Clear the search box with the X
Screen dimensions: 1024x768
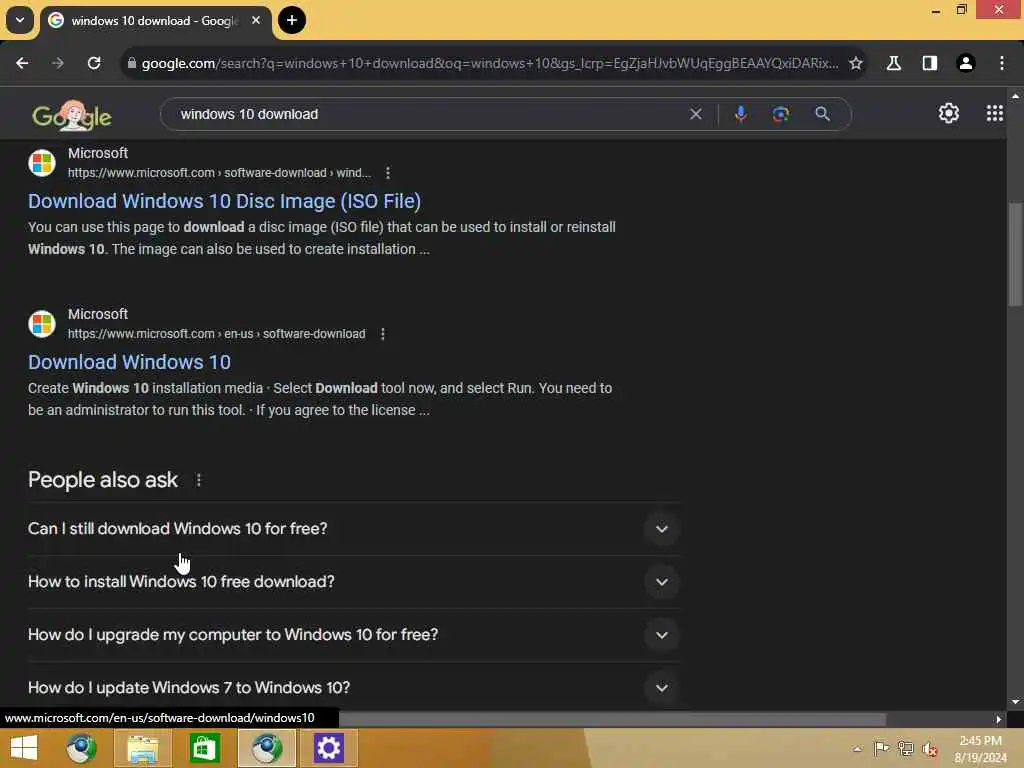(x=696, y=114)
